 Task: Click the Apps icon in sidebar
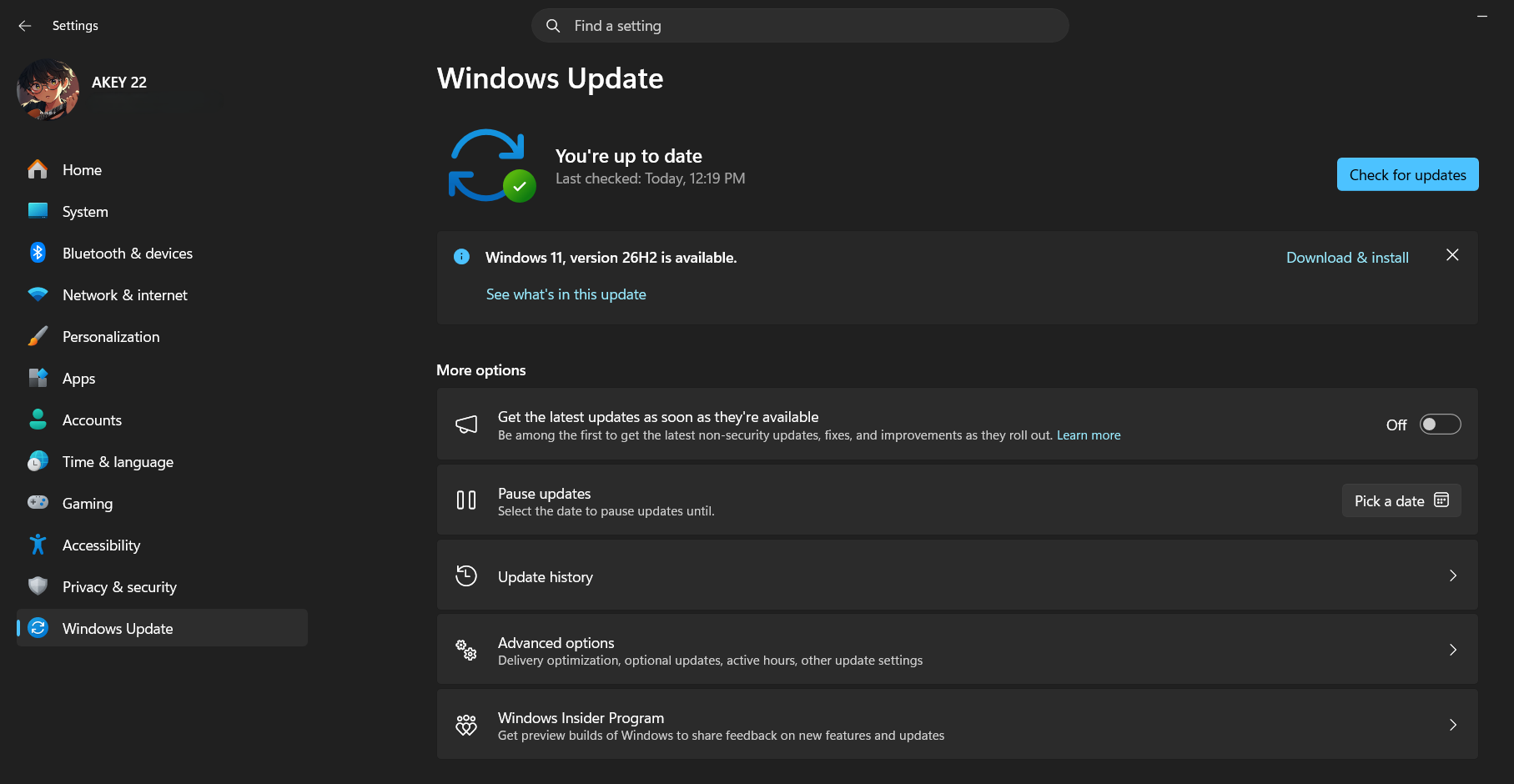(x=38, y=378)
